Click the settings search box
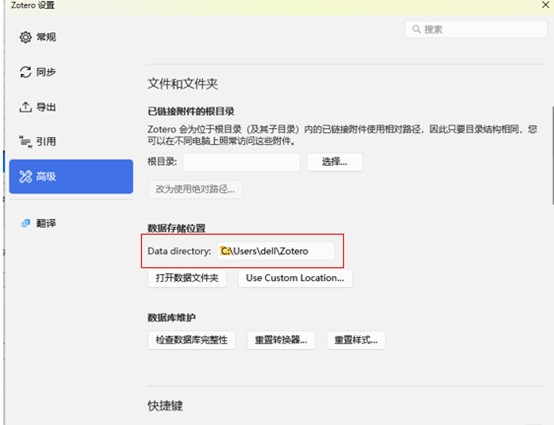 tap(476, 29)
